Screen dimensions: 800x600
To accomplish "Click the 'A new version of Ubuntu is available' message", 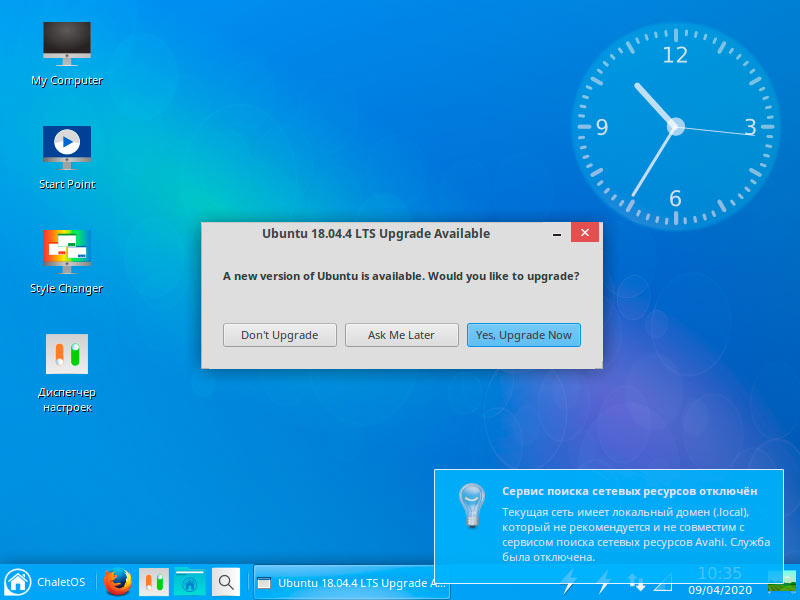I will [x=401, y=277].
